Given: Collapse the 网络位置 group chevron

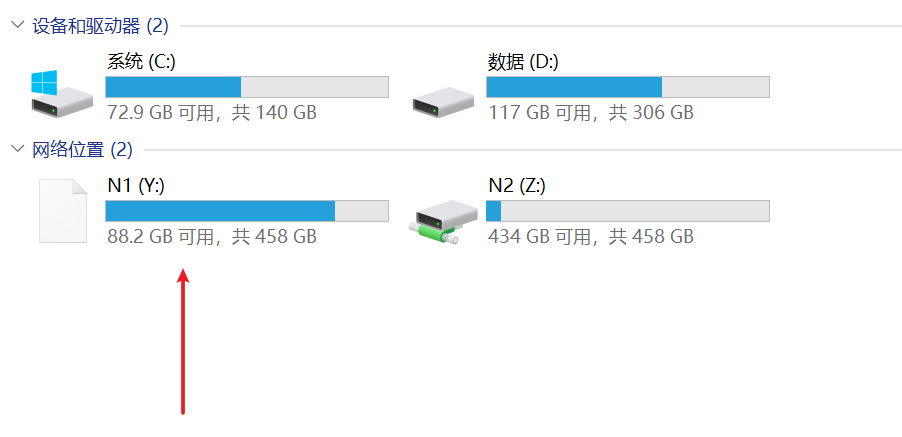Looking at the screenshot, I should click(x=17, y=150).
